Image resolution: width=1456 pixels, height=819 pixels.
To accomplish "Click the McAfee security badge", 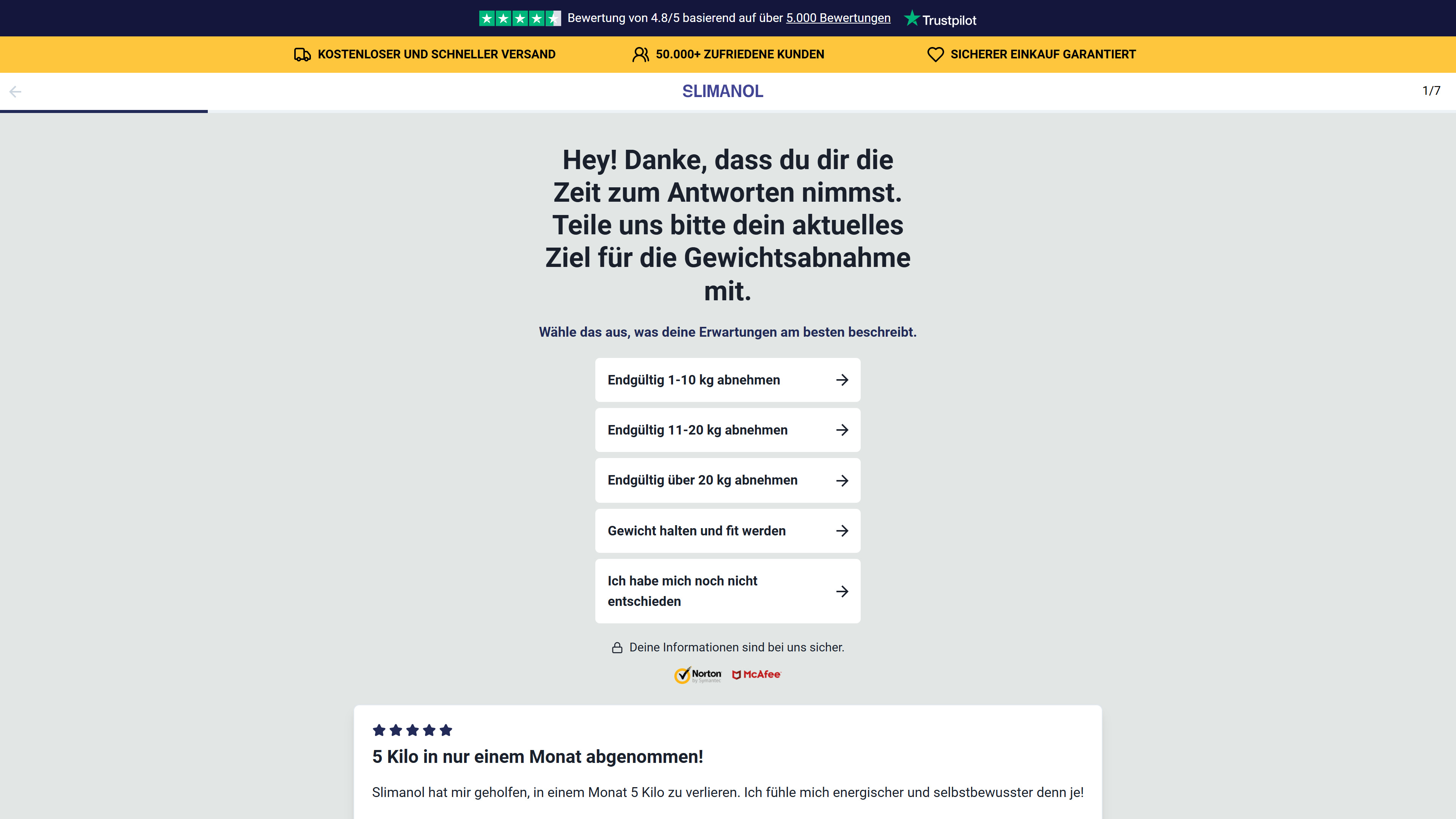I will (x=756, y=675).
